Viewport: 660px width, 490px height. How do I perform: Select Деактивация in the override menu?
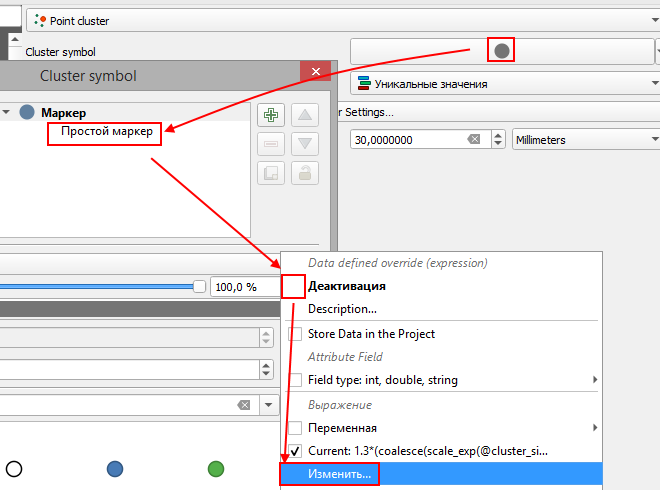(x=346, y=286)
